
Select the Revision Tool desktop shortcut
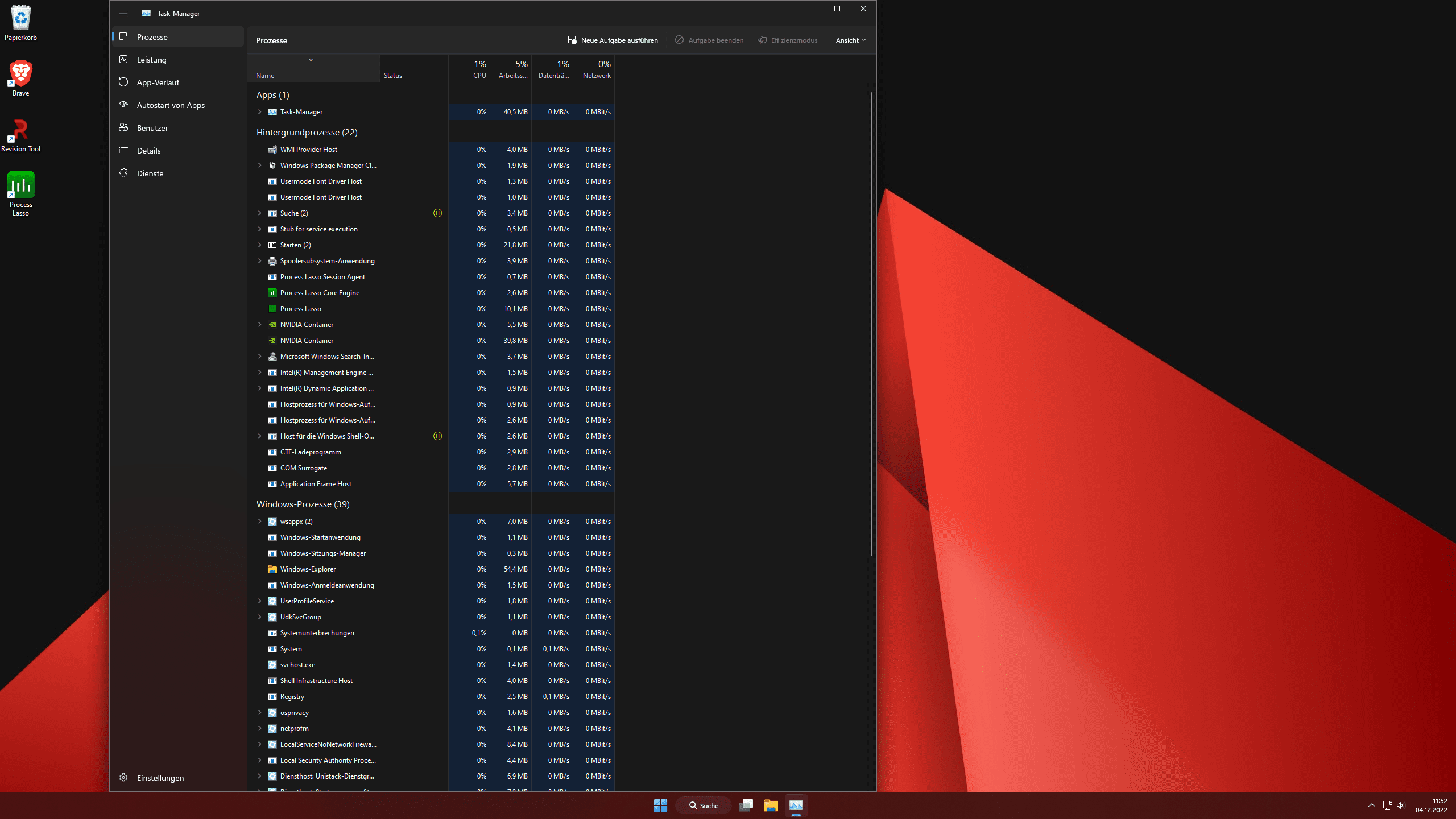tap(20, 135)
